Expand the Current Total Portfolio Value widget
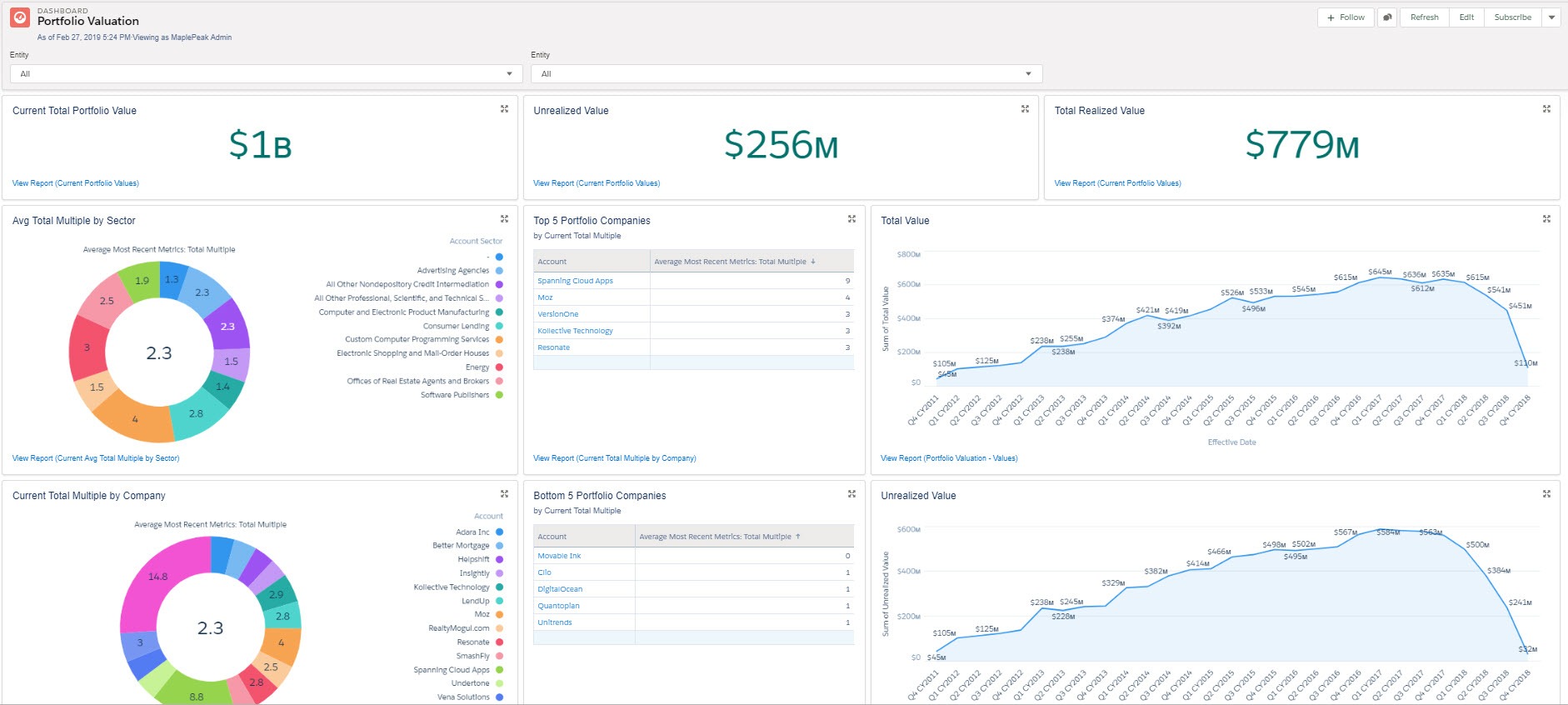Viewport: 1568px width, 705px height. [504, 109]
